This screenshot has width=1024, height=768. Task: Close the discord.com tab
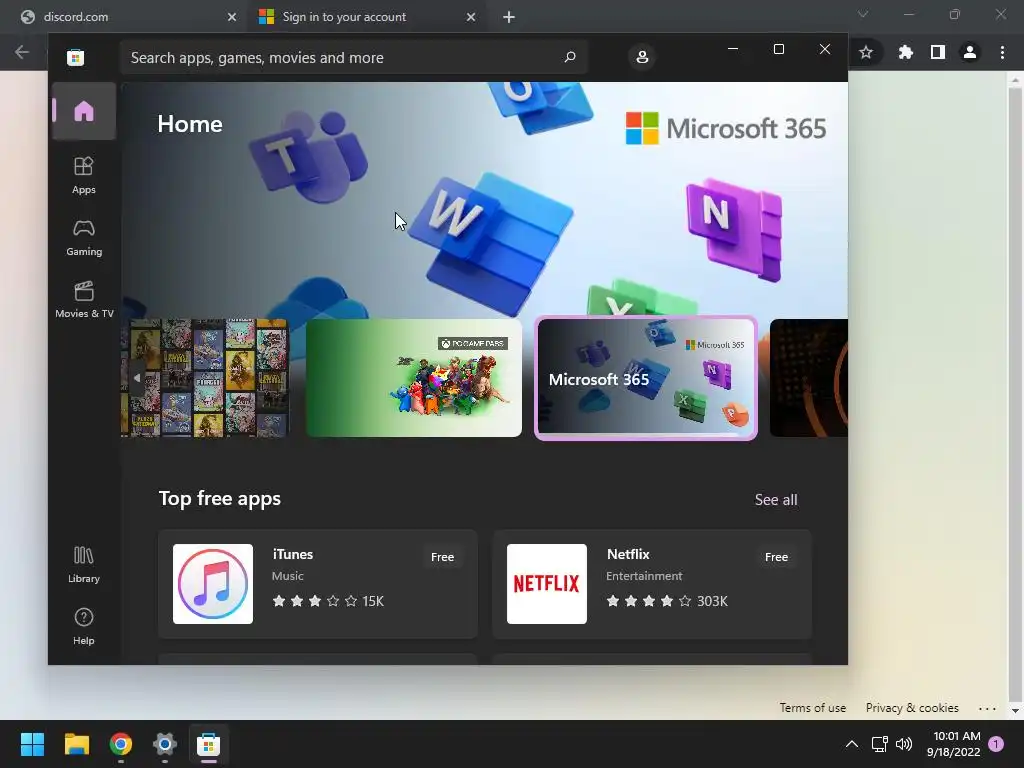[x=232, y=17]
